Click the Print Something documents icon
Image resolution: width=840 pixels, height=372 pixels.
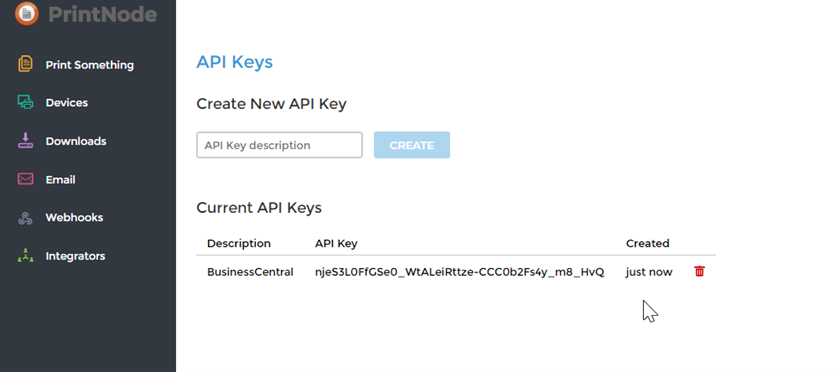tap(25, 64)
